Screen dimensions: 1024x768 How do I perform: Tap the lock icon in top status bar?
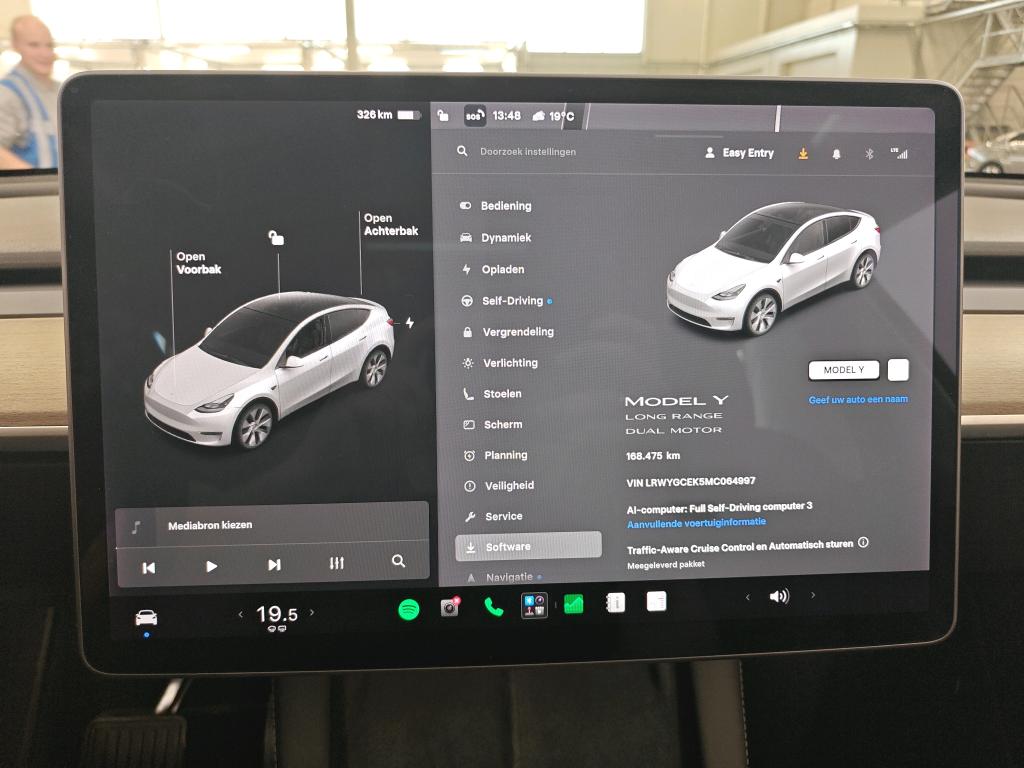443,116
